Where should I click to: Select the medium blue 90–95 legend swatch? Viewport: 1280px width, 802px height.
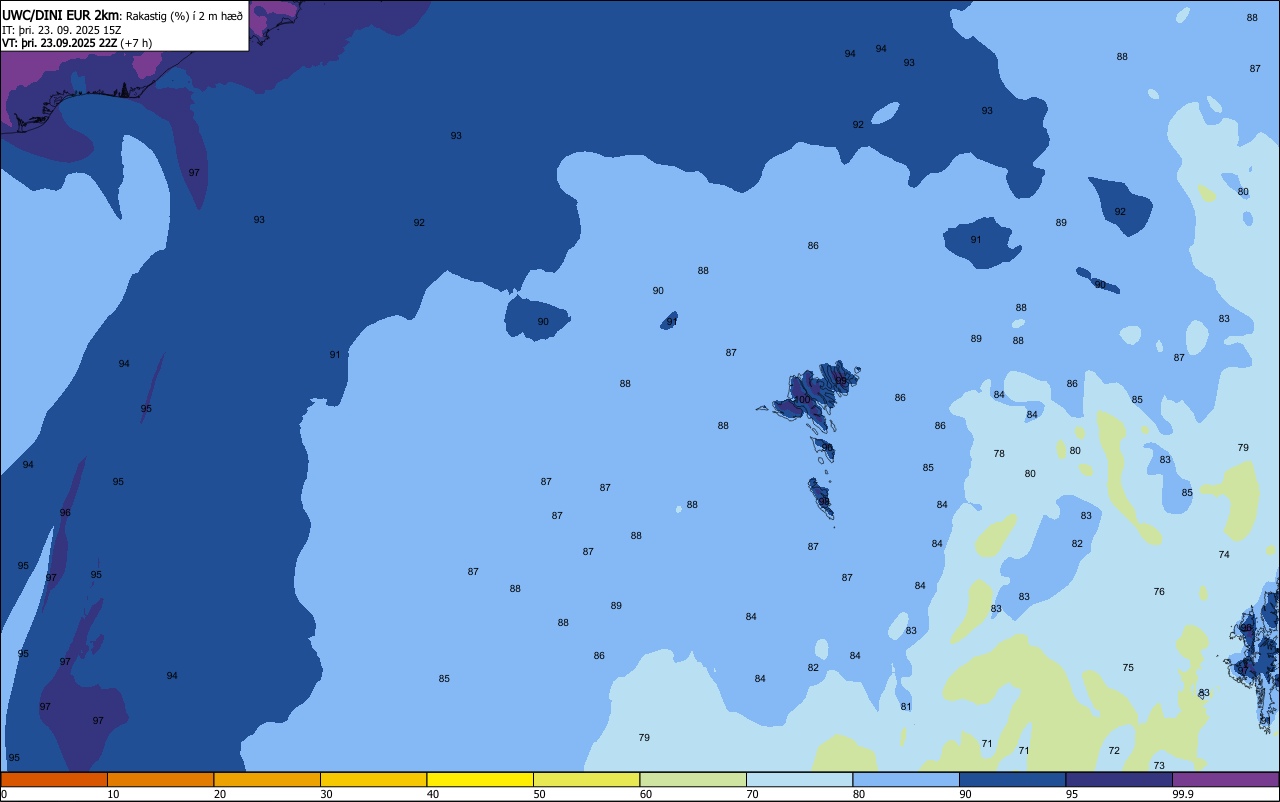tap(1012, 779)
